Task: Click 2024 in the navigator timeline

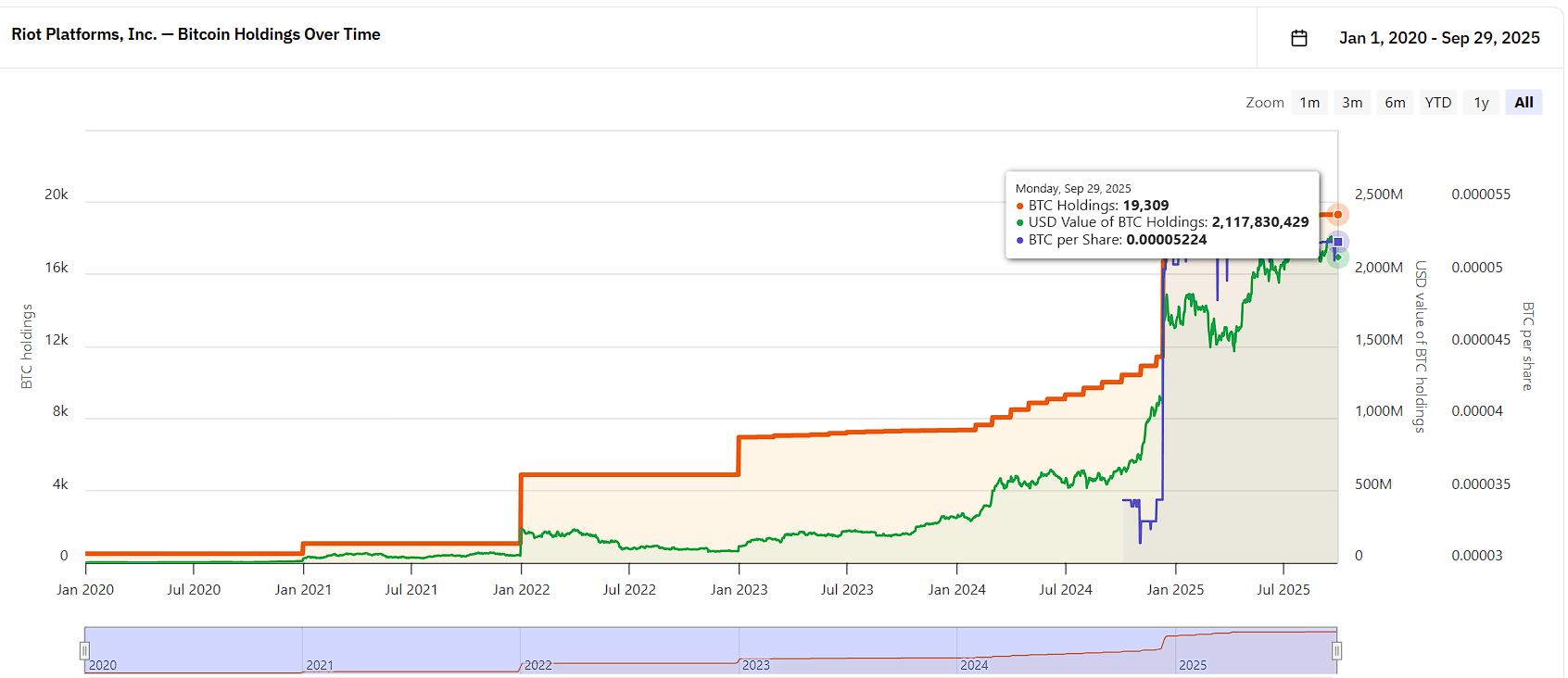Action: tap(974, 665)
